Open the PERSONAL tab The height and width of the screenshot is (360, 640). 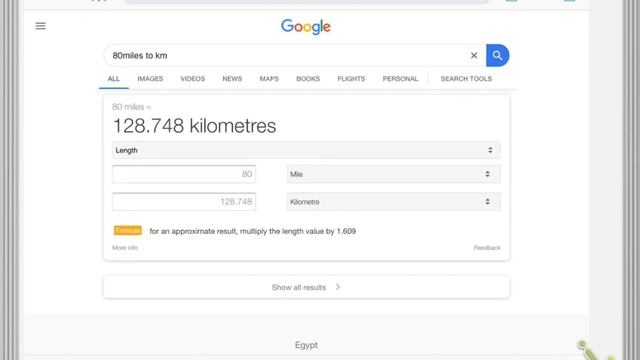click(400, 79)
